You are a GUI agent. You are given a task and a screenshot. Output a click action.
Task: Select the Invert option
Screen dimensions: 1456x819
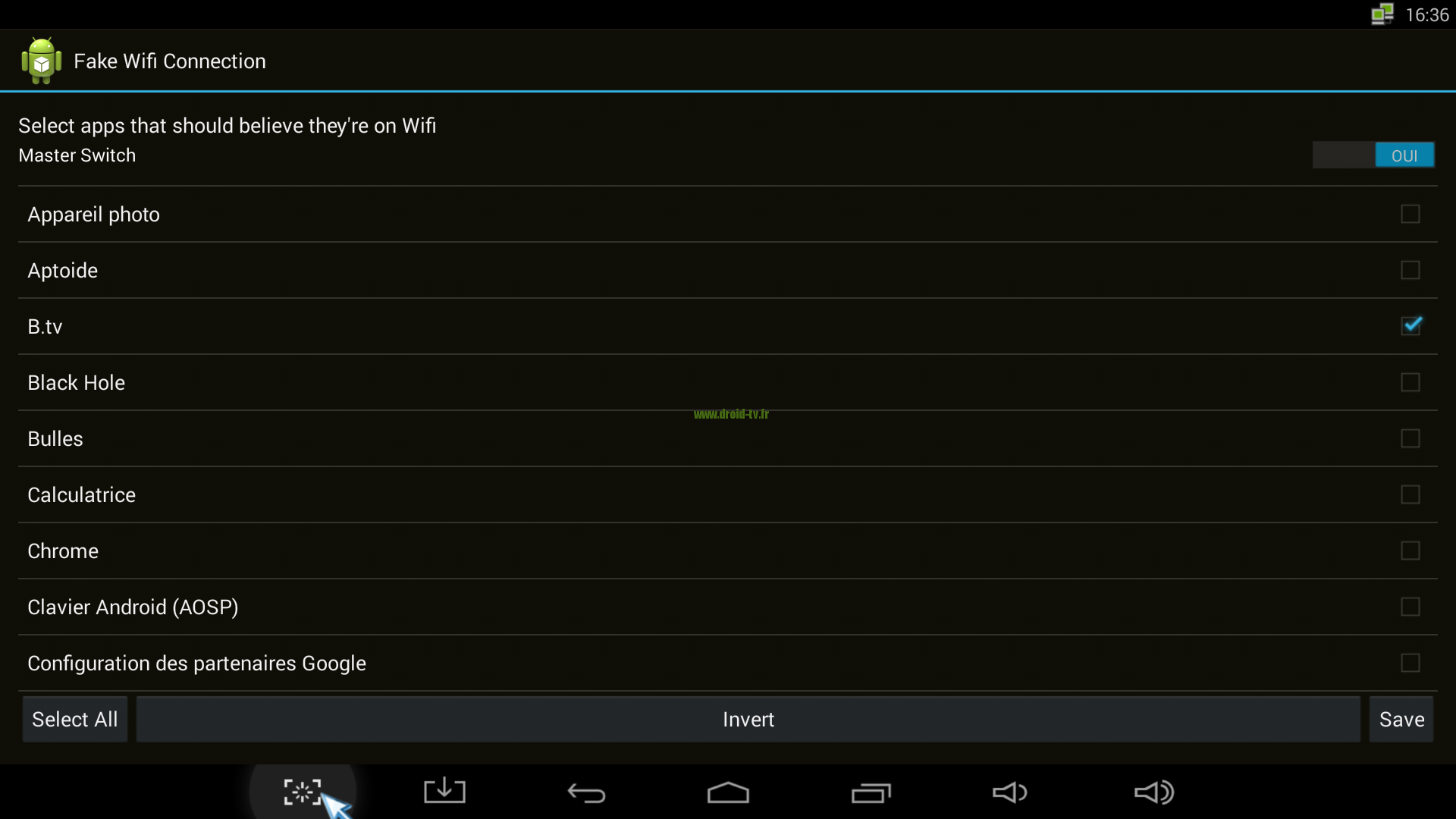(x=748, y=719)
